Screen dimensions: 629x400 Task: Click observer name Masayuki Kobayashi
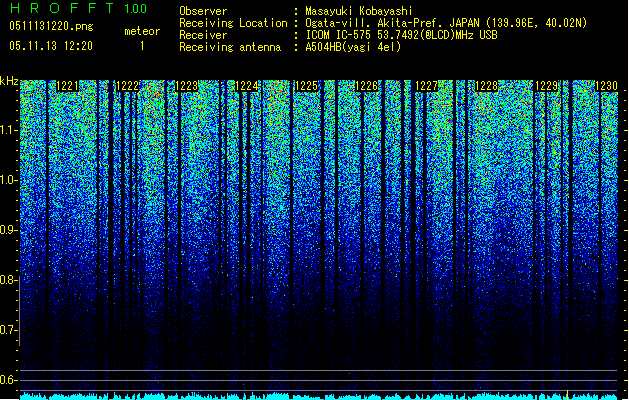(x=359, y=11)
